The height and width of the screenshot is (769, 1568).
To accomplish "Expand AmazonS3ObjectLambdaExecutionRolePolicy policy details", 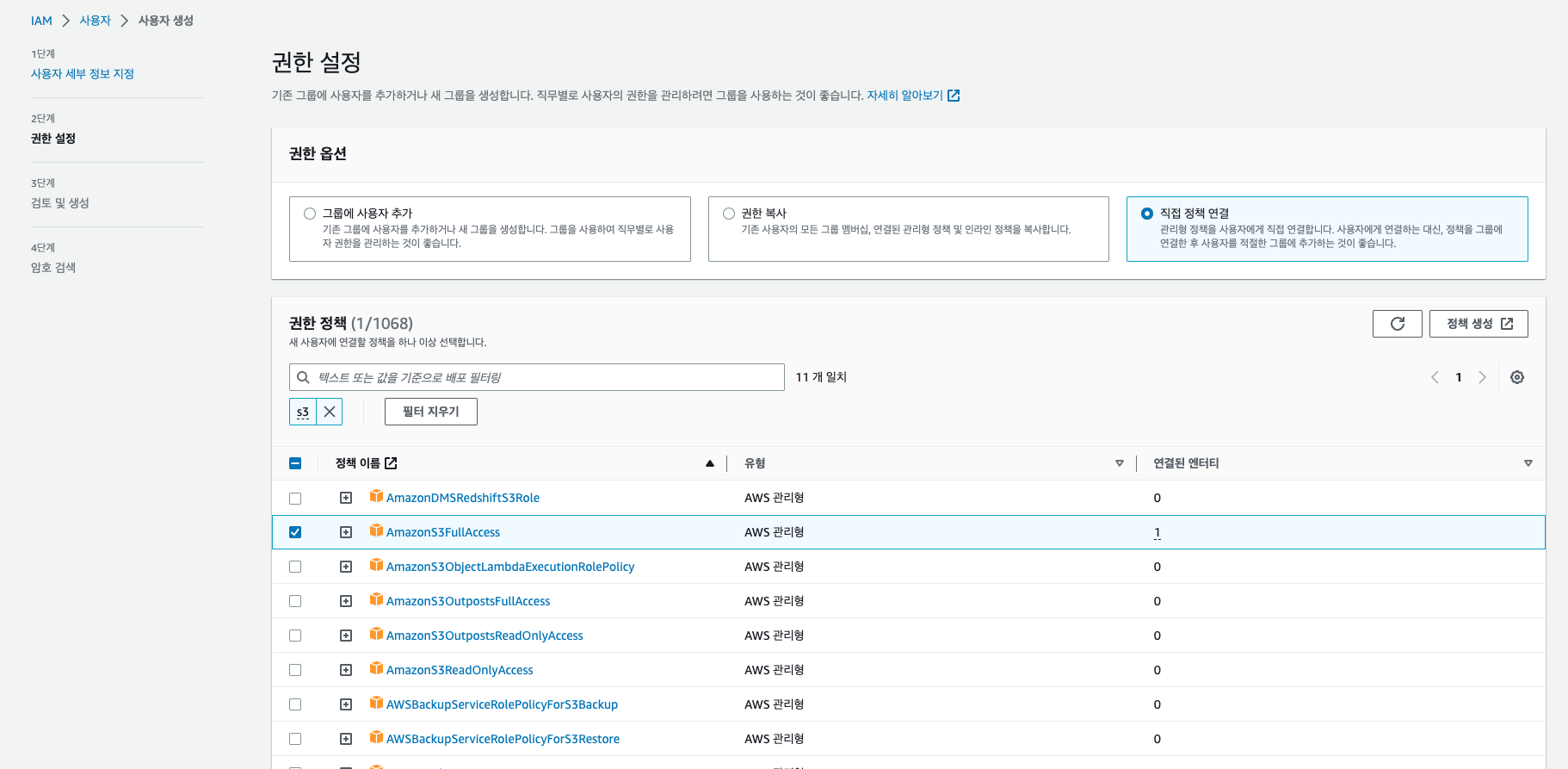I will (346, 567).
